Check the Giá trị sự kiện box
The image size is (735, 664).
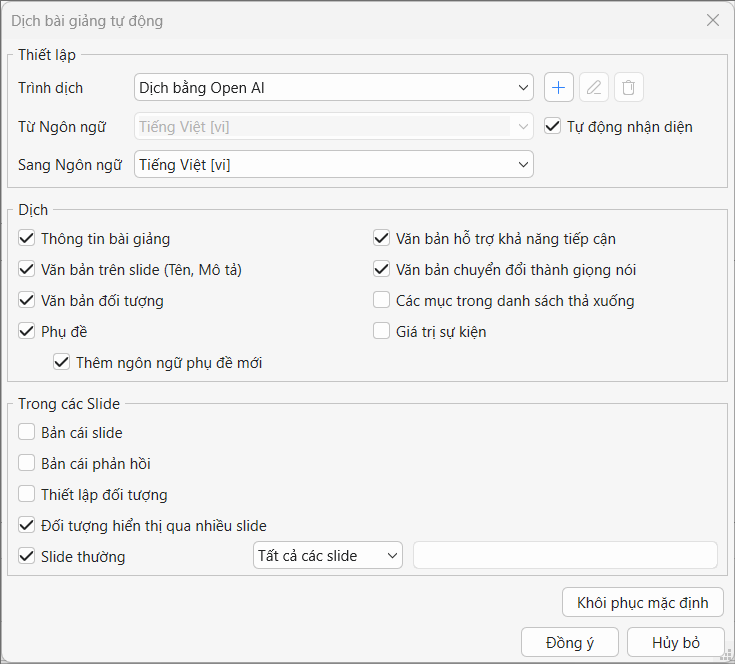click(x=381, y=331)
